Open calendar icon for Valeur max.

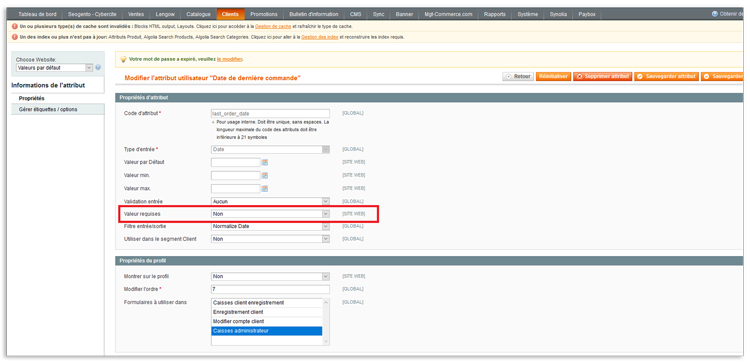click(x=265, y=188)
